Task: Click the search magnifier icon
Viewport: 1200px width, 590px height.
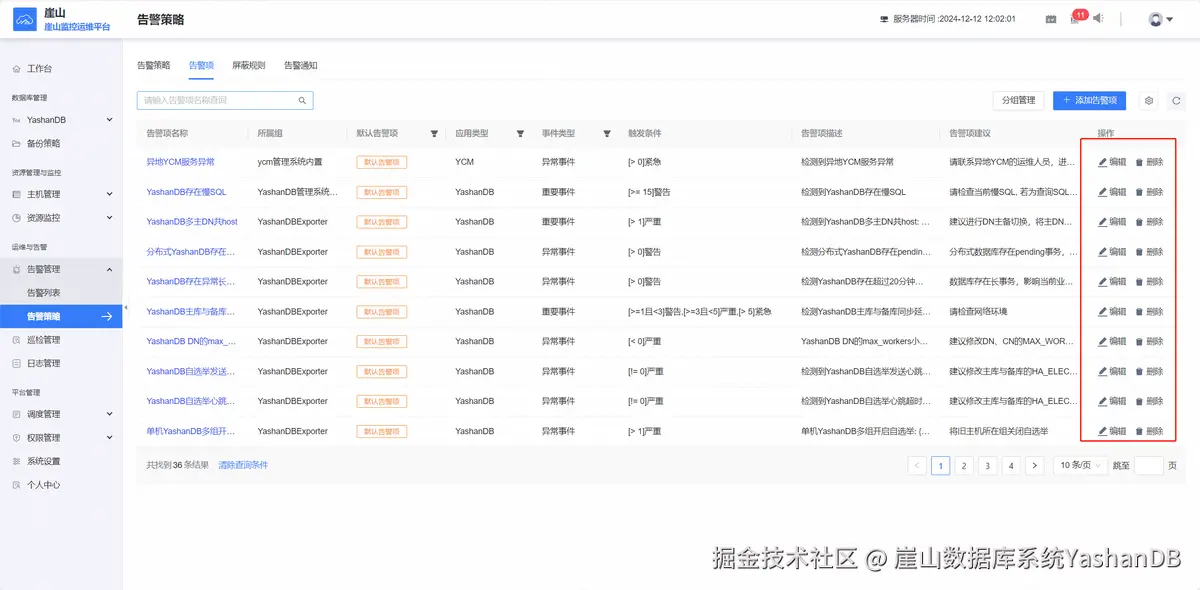Action: click(302, 101)
